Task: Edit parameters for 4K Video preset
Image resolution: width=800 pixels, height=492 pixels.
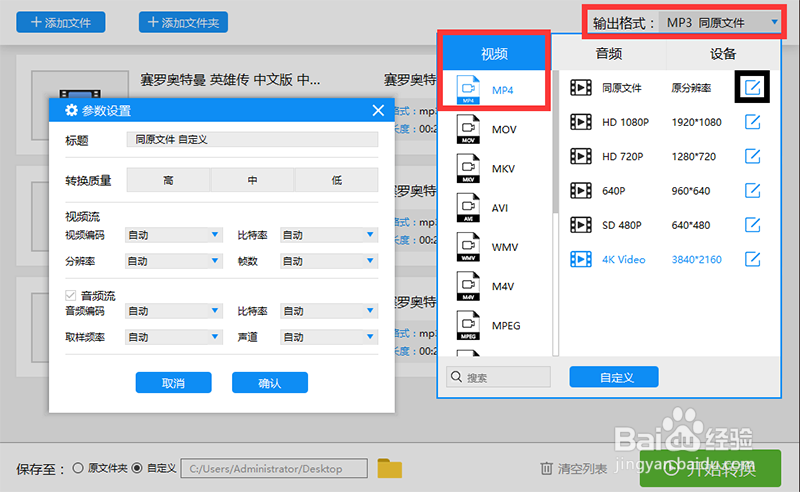Action: click(753, 259)
